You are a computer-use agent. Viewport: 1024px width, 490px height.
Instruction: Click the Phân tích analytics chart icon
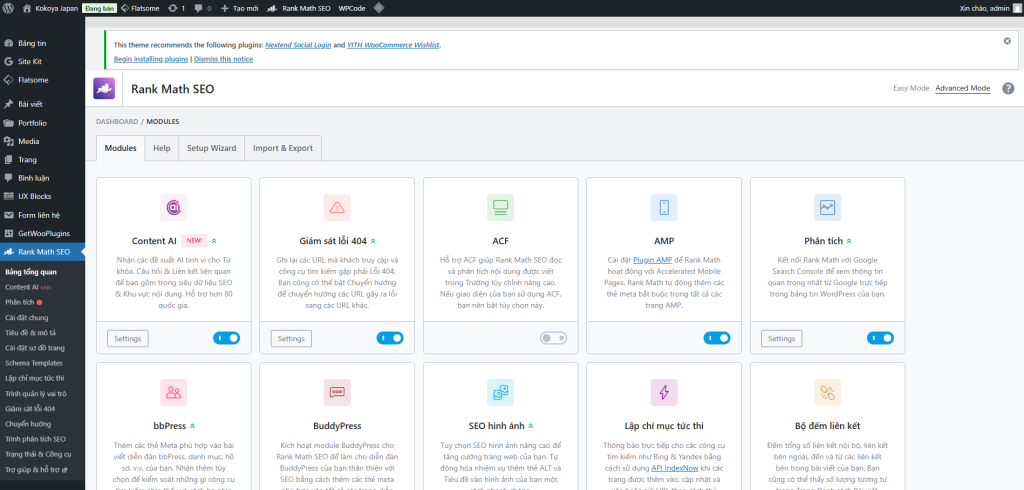coord(827,208)
